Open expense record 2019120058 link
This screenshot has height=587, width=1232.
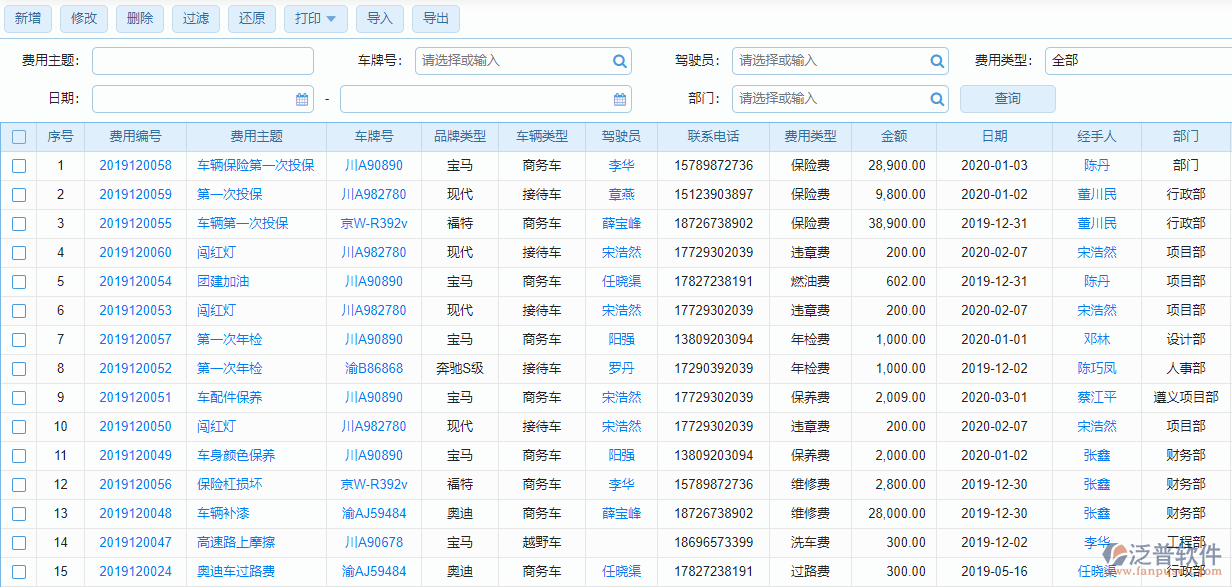click(x=135, y=166)
